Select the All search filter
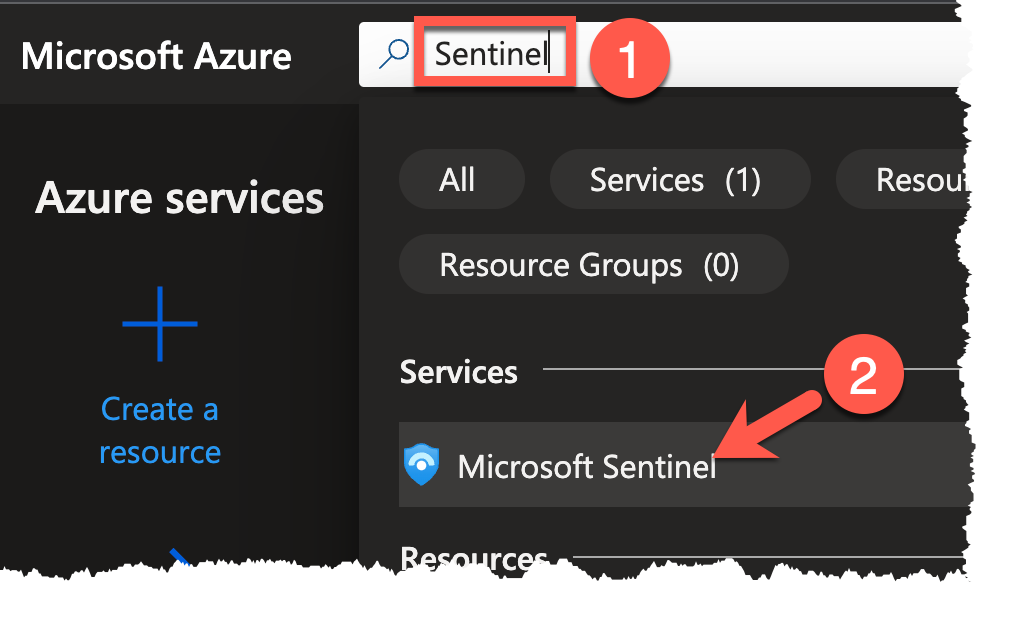 (461, 179)
